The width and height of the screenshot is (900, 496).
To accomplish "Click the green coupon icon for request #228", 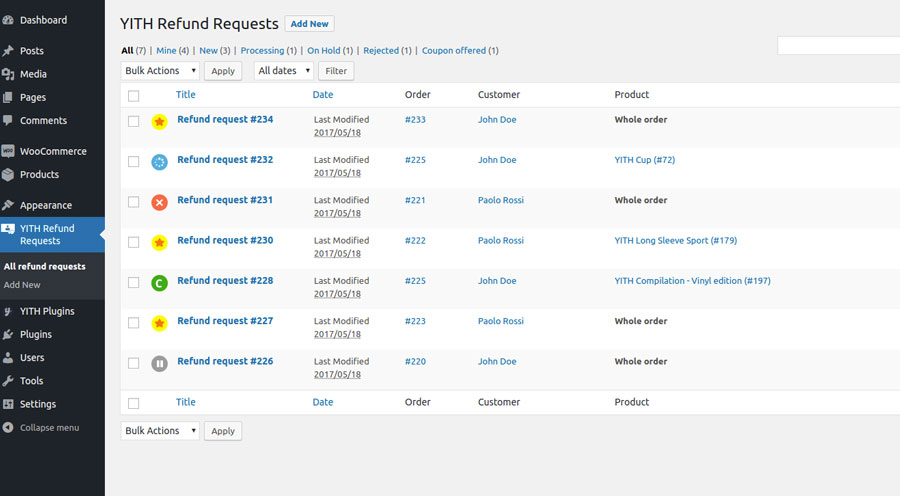I will [159, 283].
